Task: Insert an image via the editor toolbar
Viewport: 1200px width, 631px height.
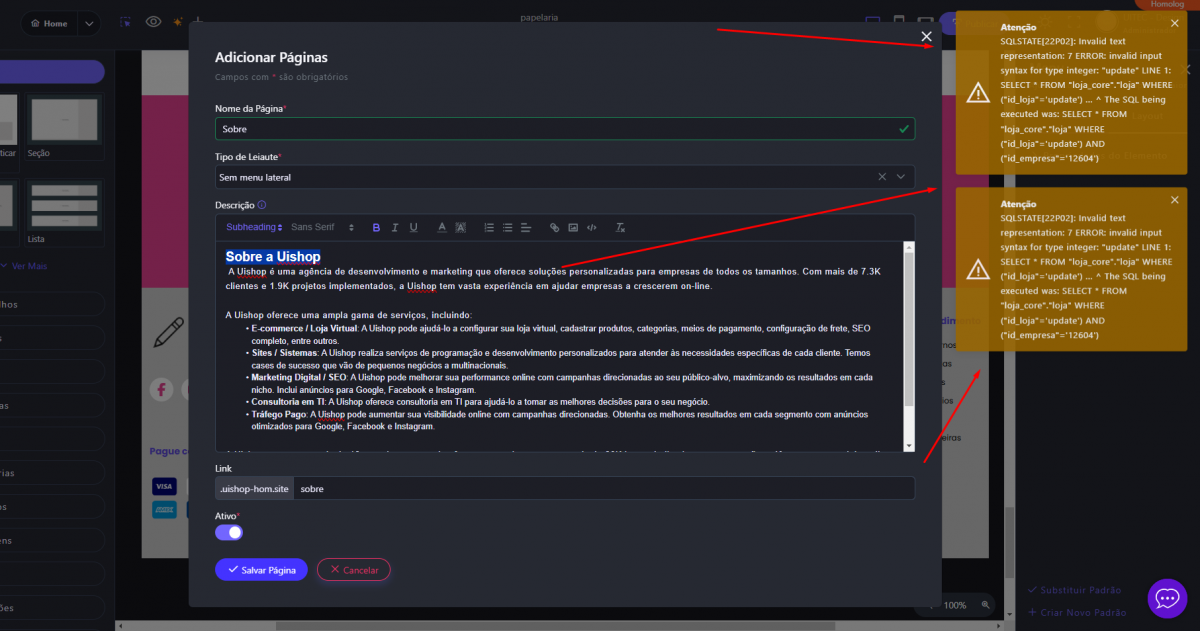Action: pyautogui.click(x=573, y=228)
